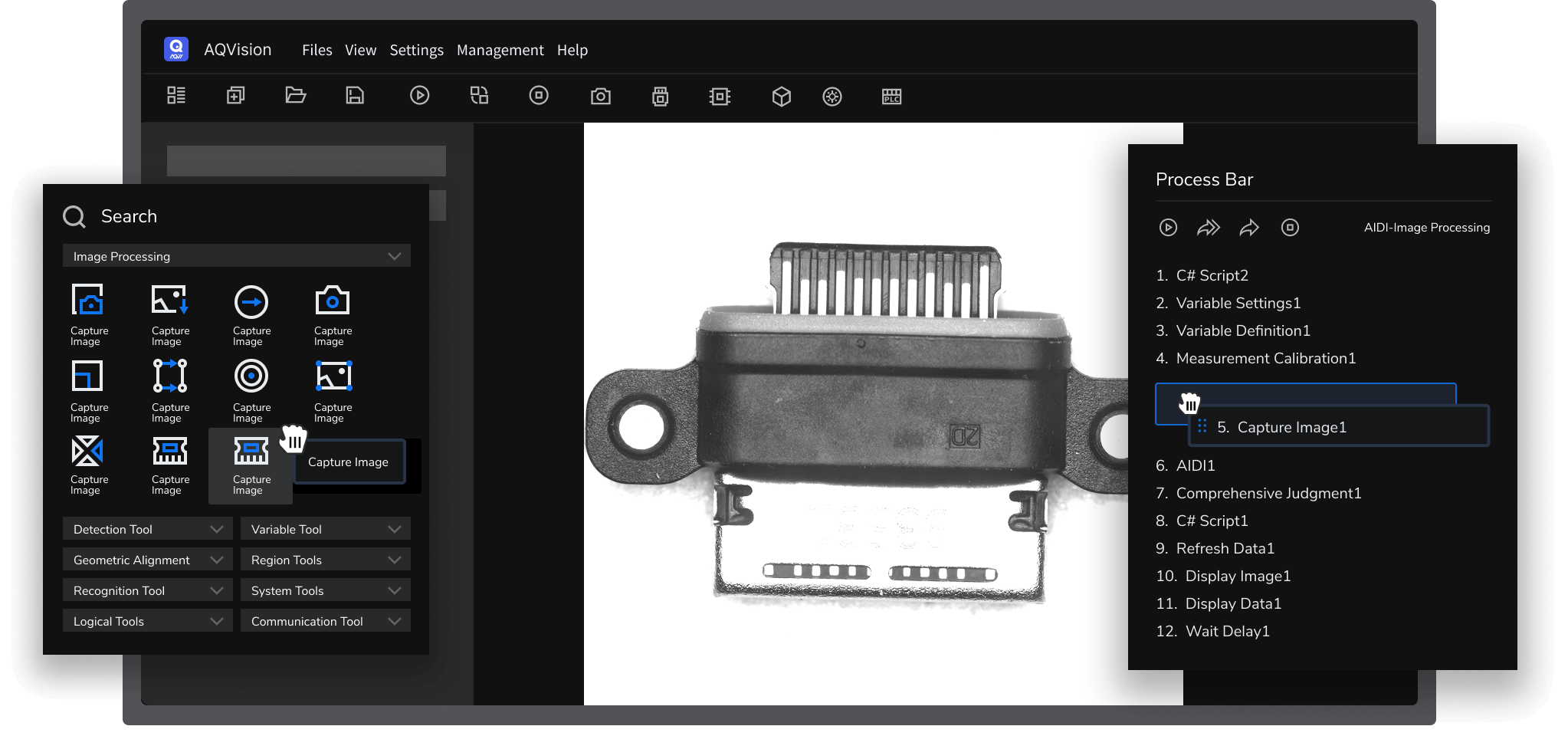1568x736 pixels.
Task: Open the Settings menu
Action: pyautogui.click(x=416, y=50)
